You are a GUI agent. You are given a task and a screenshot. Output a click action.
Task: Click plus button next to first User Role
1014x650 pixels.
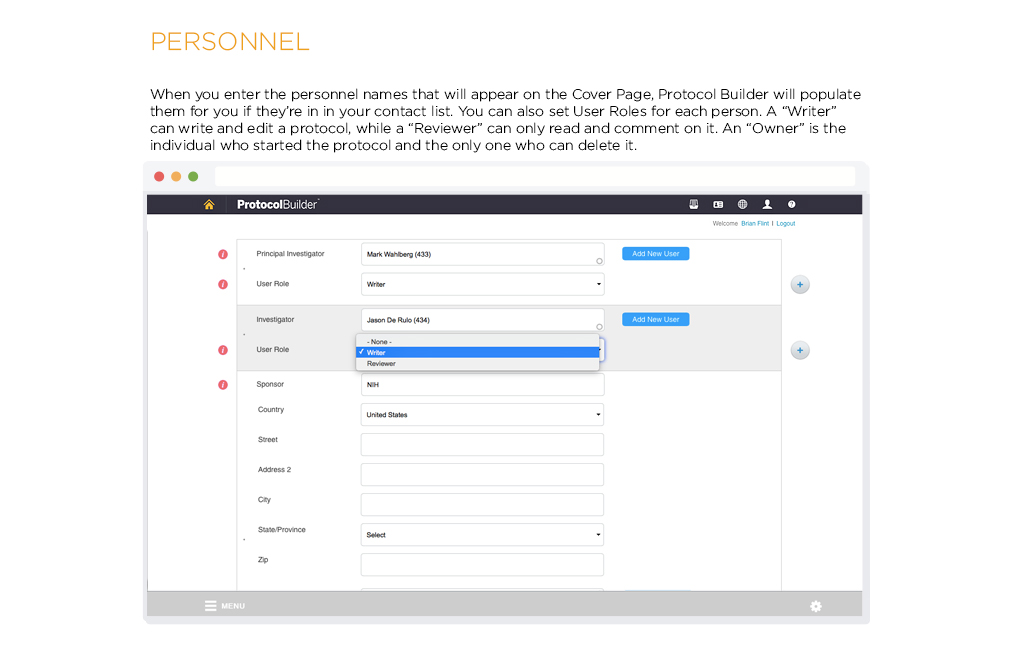coord(800,285)
